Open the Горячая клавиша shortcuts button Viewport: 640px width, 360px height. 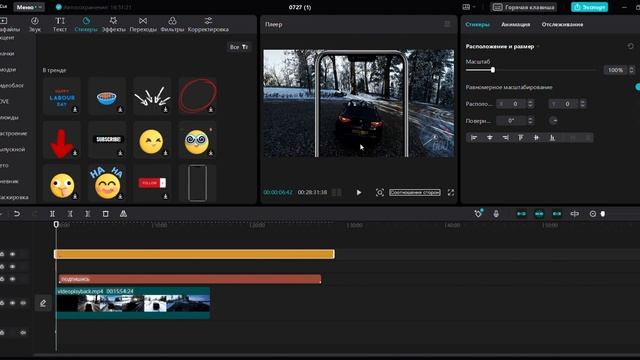pyautogui.click(x=524, y=7)
